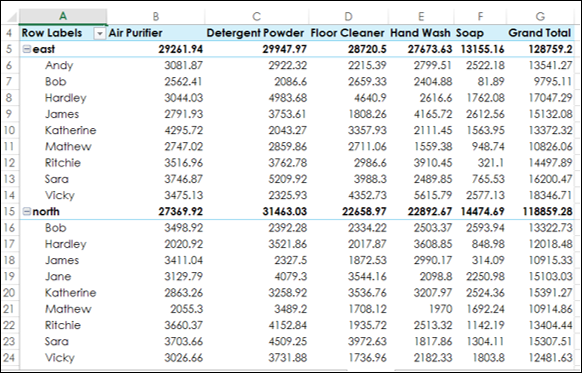582x373 pixels.
Task: Select row 4 header
Action: click(9, 33)
